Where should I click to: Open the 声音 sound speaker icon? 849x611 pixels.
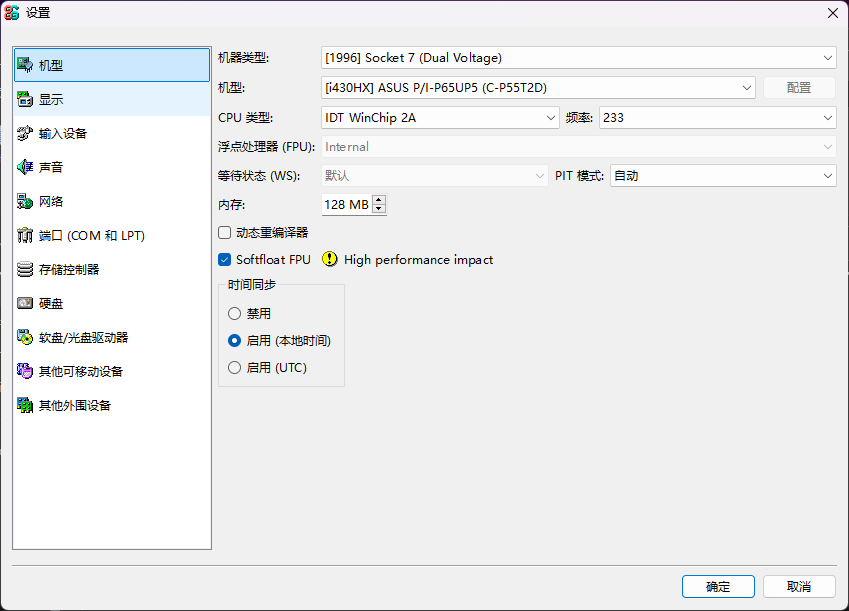(25, 167)
